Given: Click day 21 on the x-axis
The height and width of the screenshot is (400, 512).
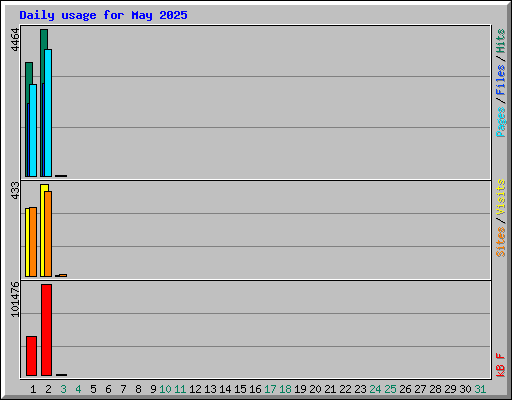Looking at the screenshot, I should click(x=330, y=389).
